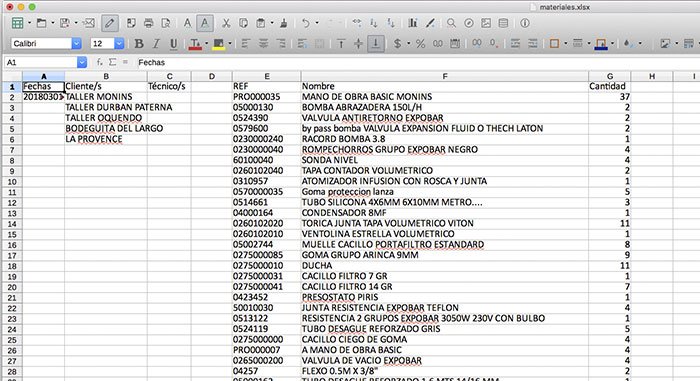Open the Gallery image icon
The width and height of the screenshot is (700, 381).
point(486,23)
